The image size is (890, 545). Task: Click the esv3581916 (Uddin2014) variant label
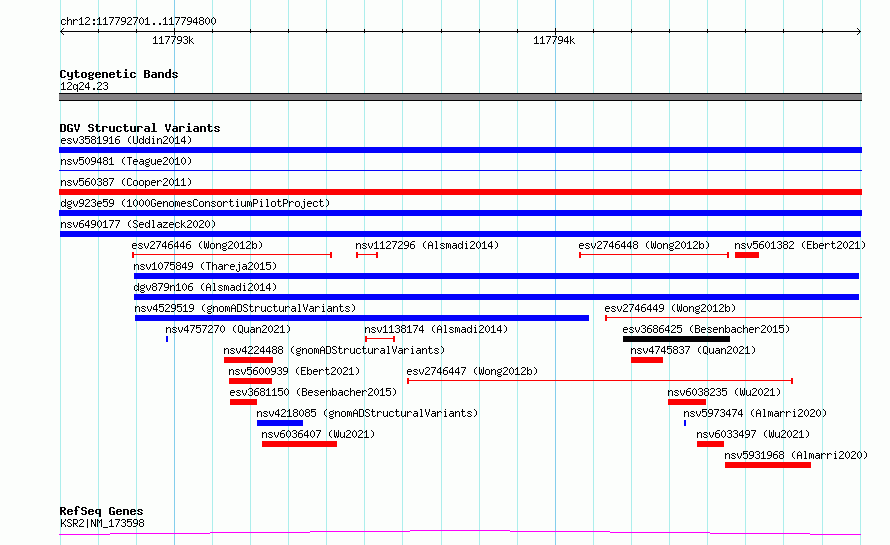click(x=126, y=140)
